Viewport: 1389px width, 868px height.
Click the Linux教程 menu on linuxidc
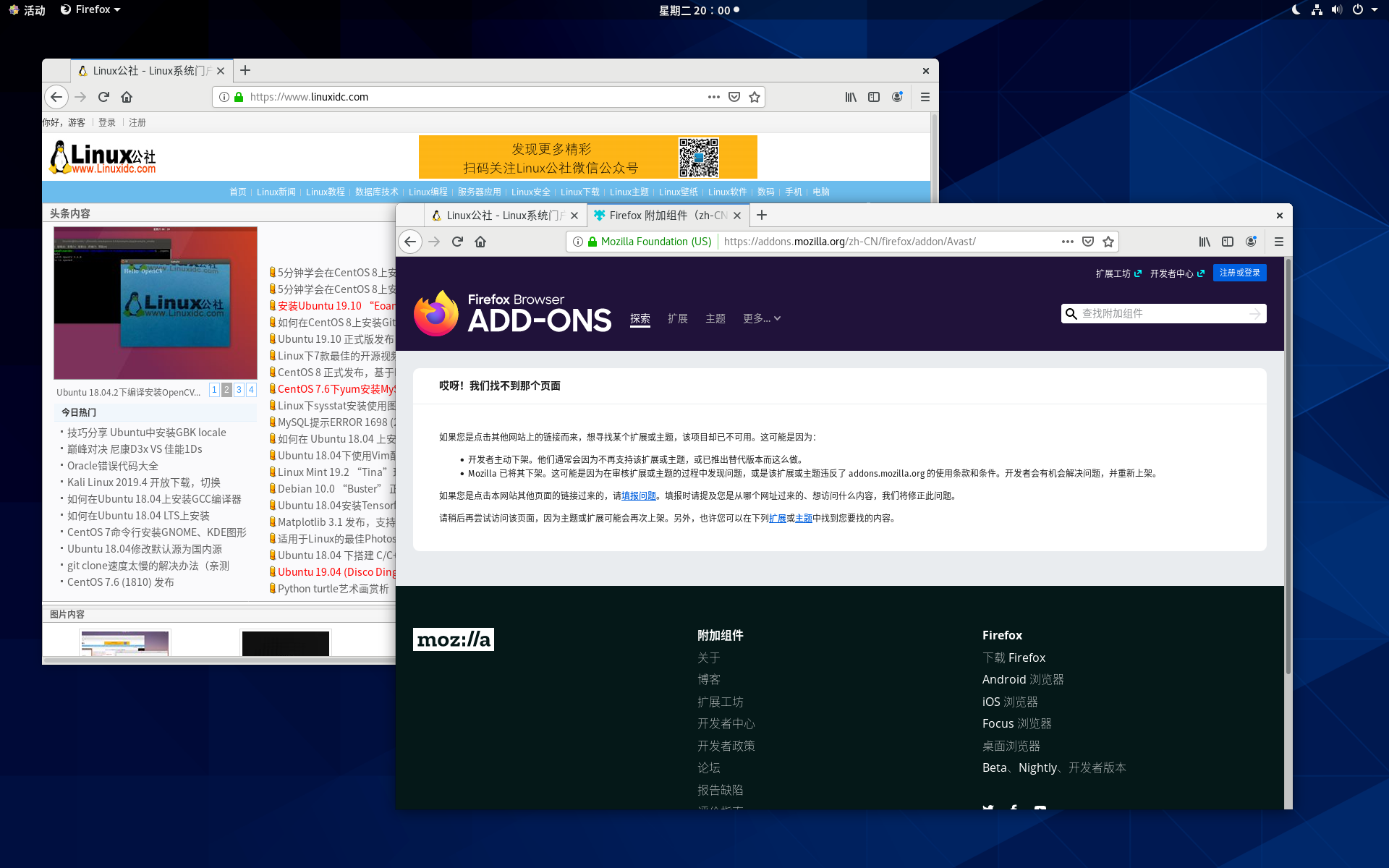coord(326,192)
